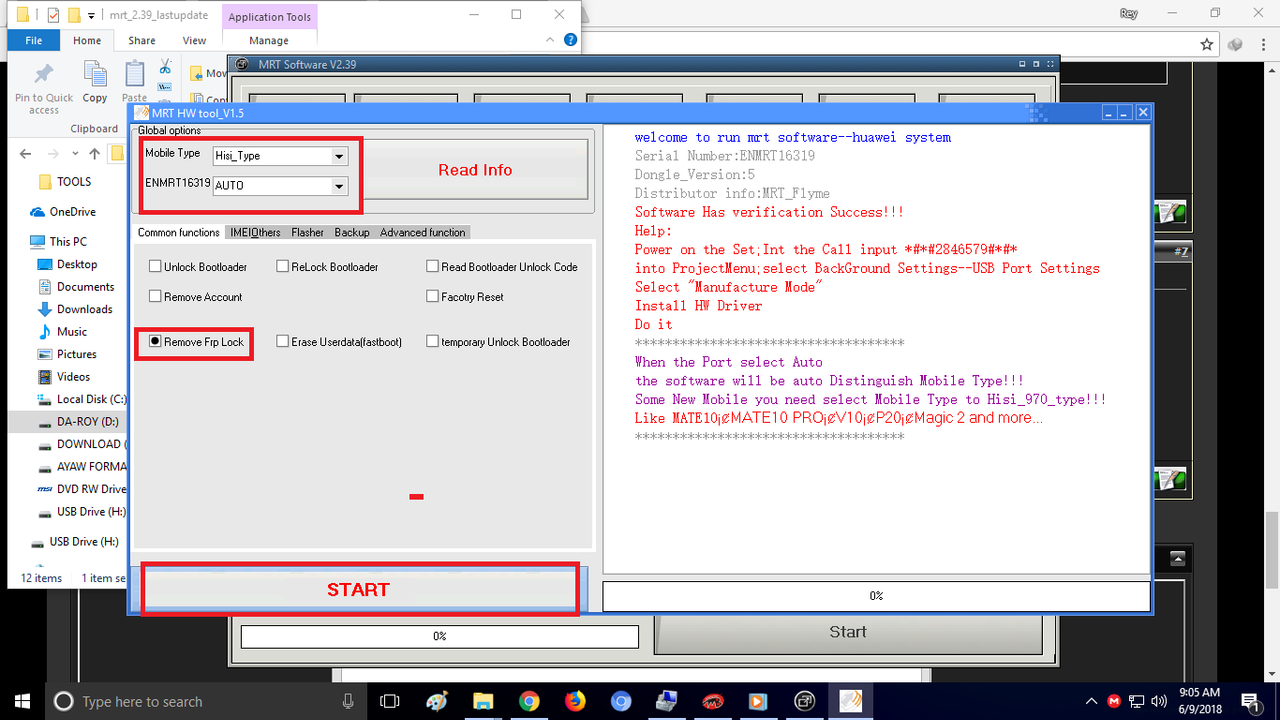Open File Explorer from taskbar
The width and height of the screenshot is (1280, 720).
483,701
